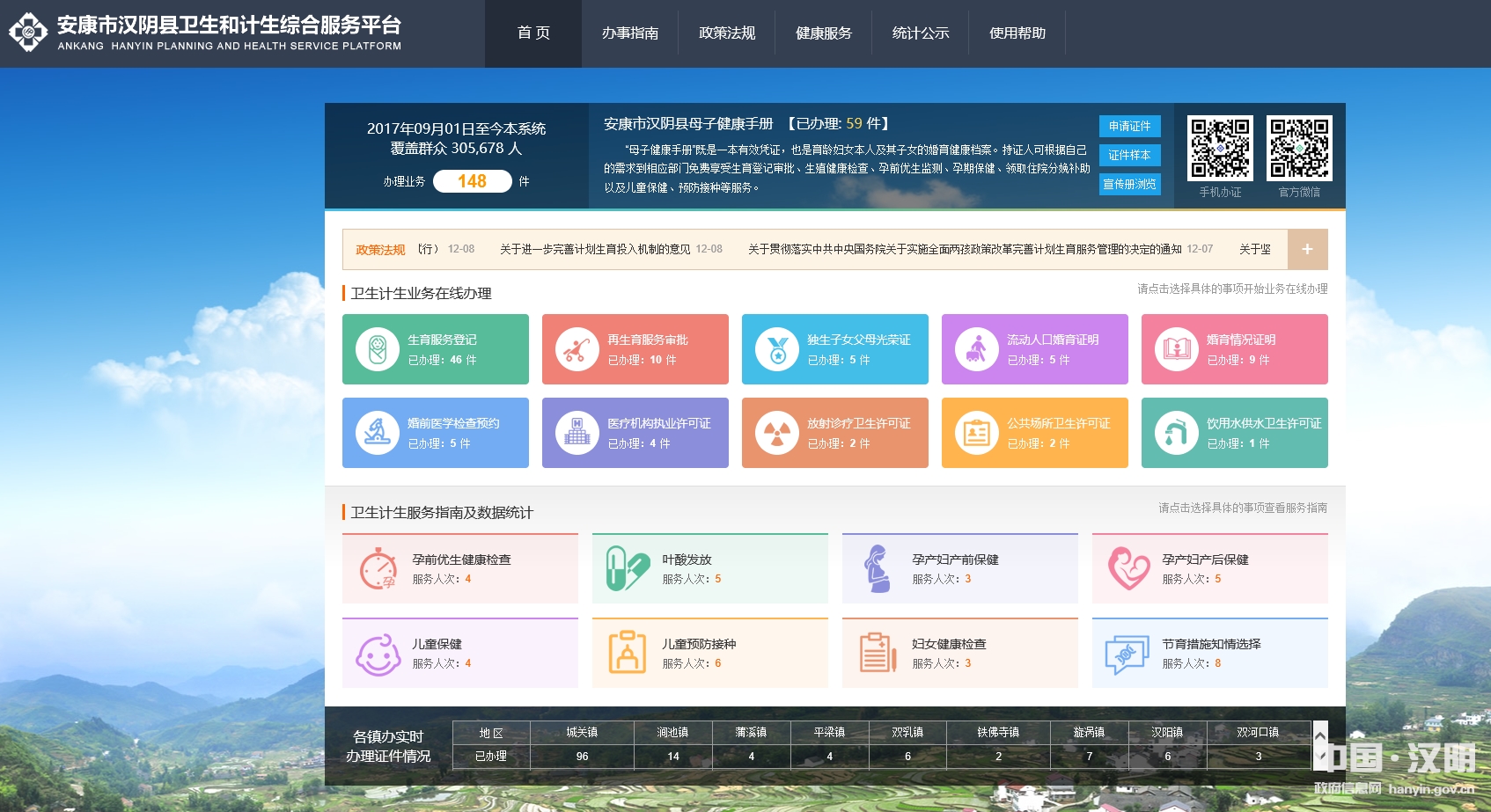Click the 申请证件 button

(x=1130, y=126)
